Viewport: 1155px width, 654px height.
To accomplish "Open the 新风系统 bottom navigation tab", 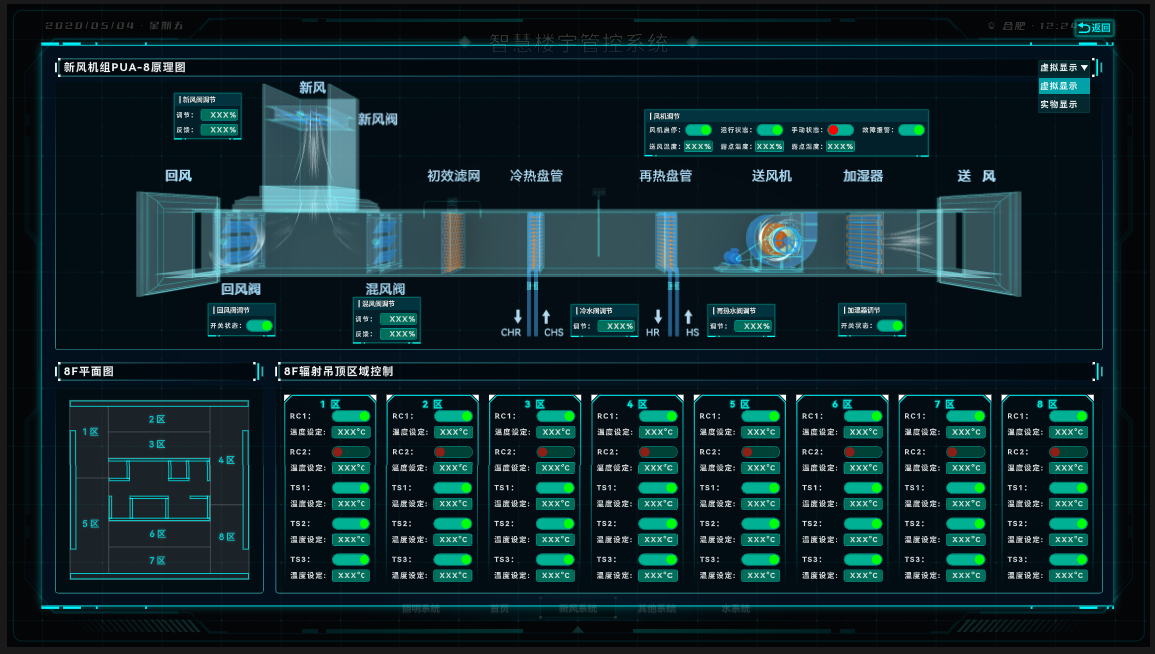I will 578,609.
